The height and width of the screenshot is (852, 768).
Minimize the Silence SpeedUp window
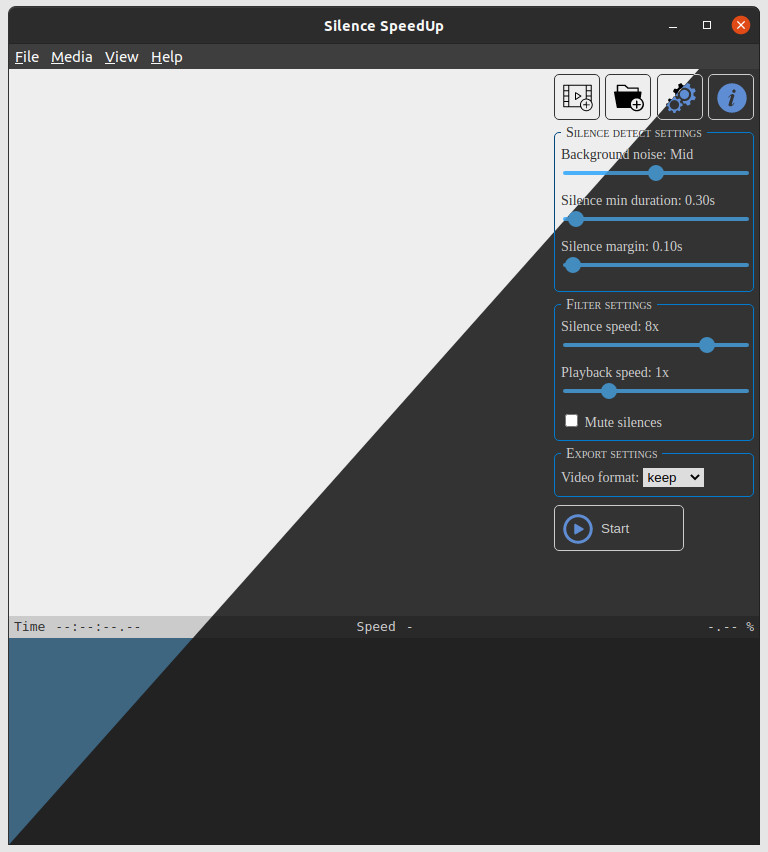tap(673, 26)
